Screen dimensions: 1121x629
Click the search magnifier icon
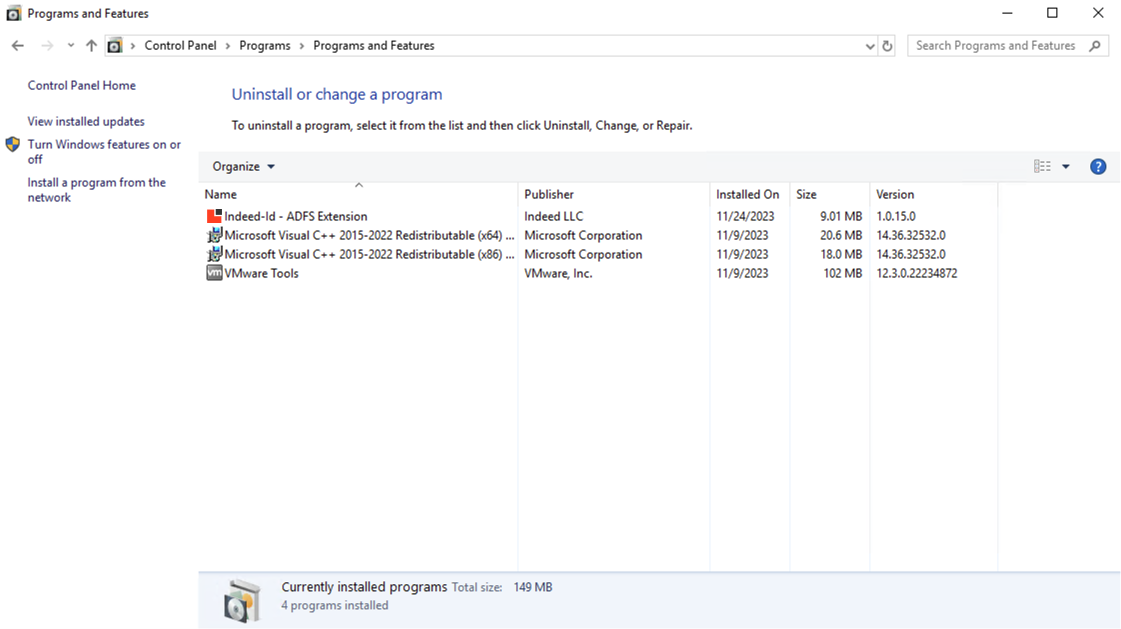1095,46
